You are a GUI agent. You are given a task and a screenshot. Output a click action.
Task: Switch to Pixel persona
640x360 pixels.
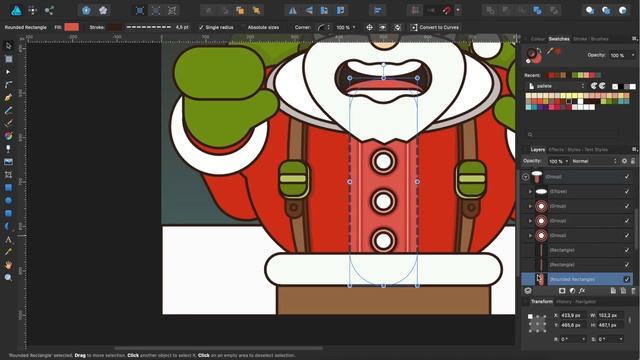click(x=33, y=10)
